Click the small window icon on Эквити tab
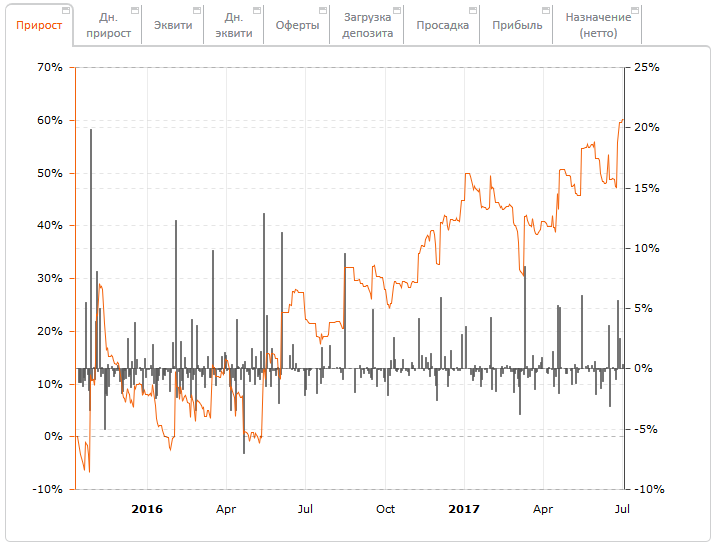 point(196,10)
